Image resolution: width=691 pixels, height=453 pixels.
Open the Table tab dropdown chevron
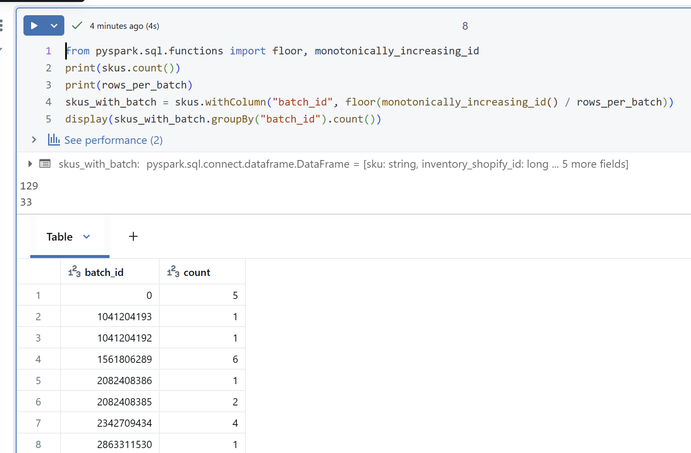coord(86,237)
